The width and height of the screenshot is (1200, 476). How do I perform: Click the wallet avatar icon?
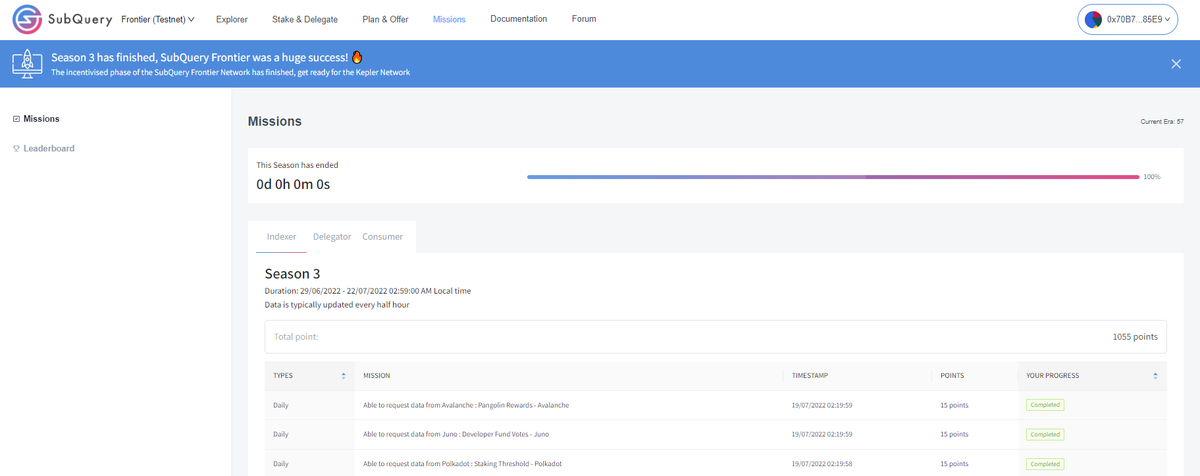1094,20
